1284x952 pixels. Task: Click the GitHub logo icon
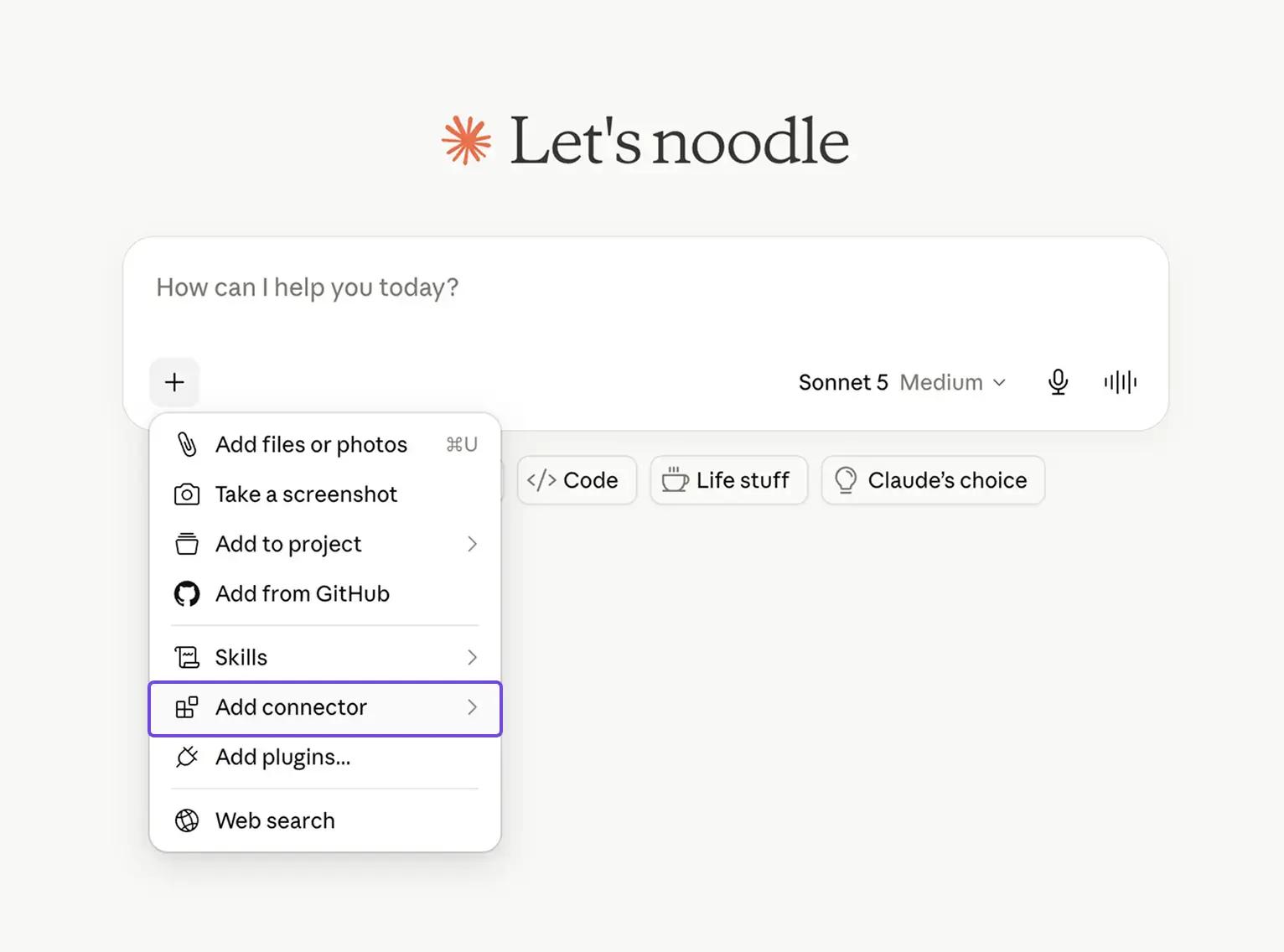187,594
